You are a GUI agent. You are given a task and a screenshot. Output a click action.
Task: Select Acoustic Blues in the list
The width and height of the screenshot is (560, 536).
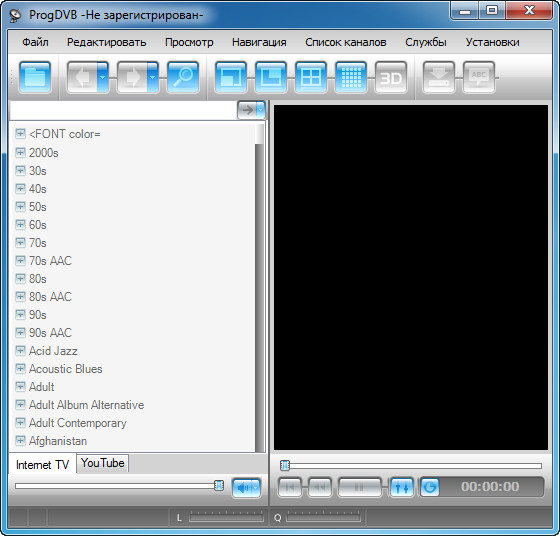(66, 369)
